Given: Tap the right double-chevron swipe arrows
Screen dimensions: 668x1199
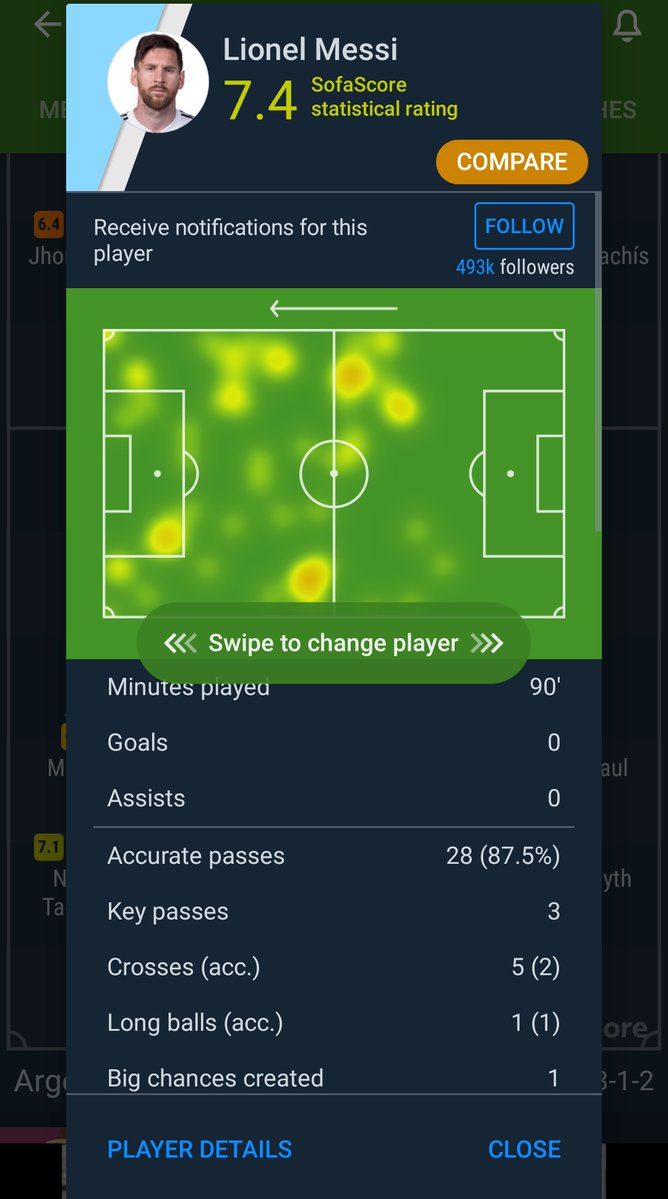Looking at the screenshot, I should click(486, 643).
